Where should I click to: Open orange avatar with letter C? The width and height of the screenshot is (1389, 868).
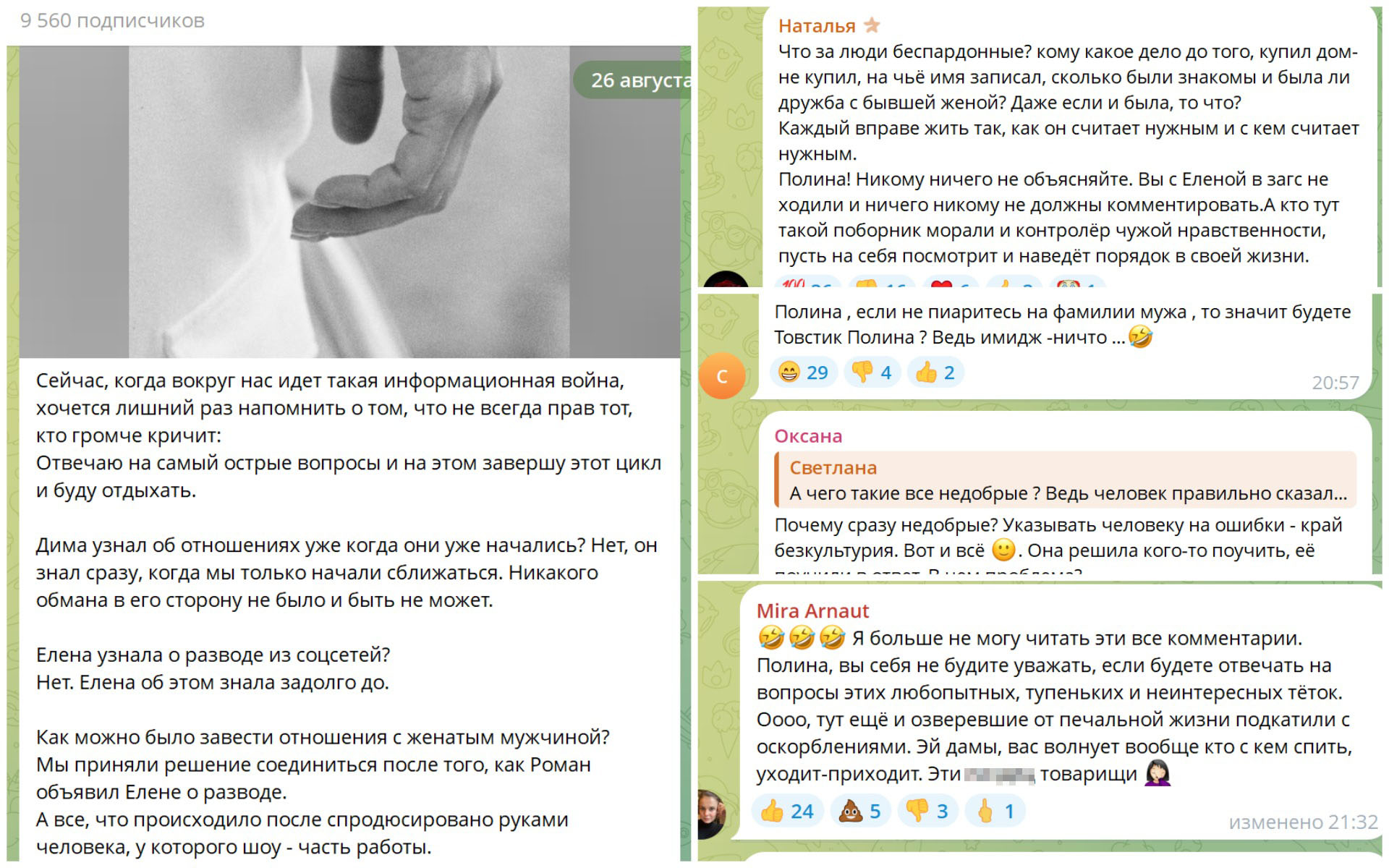[x=722, y=376]
